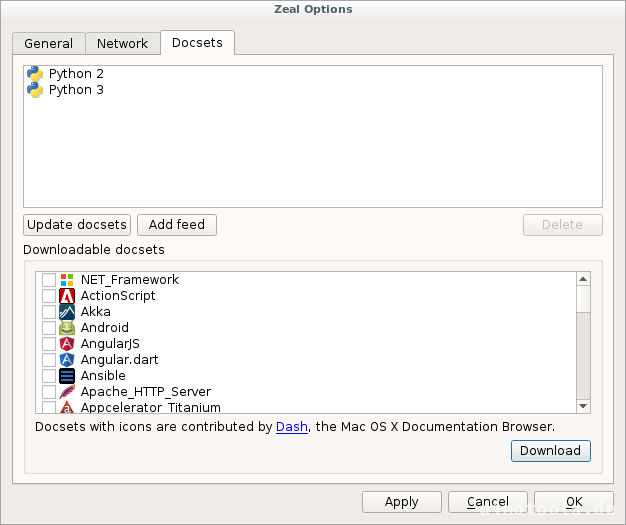Image resolution: width=626 pixels, height=525 pixels.
Task: Click the ActionScript list label
Action: click(x=118, y=296)
